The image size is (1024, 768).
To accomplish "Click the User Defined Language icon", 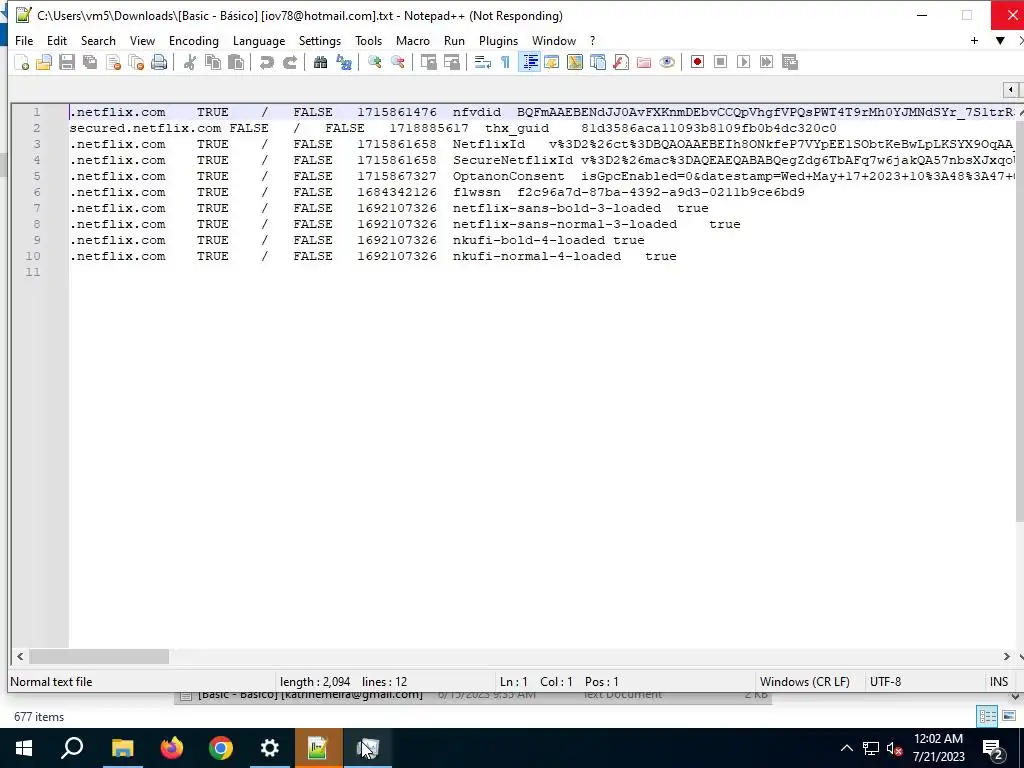I will (552, 62).
